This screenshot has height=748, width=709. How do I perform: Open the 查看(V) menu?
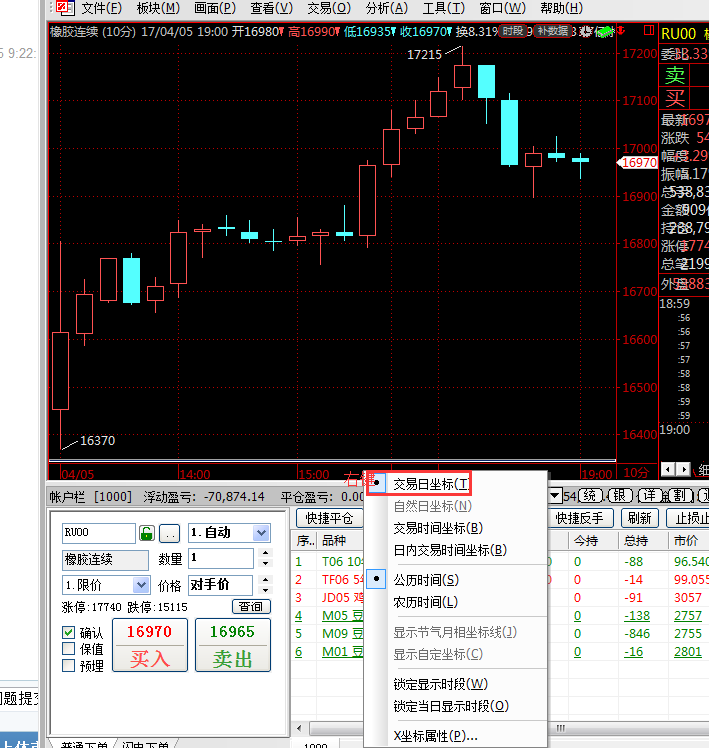[271, 8]
